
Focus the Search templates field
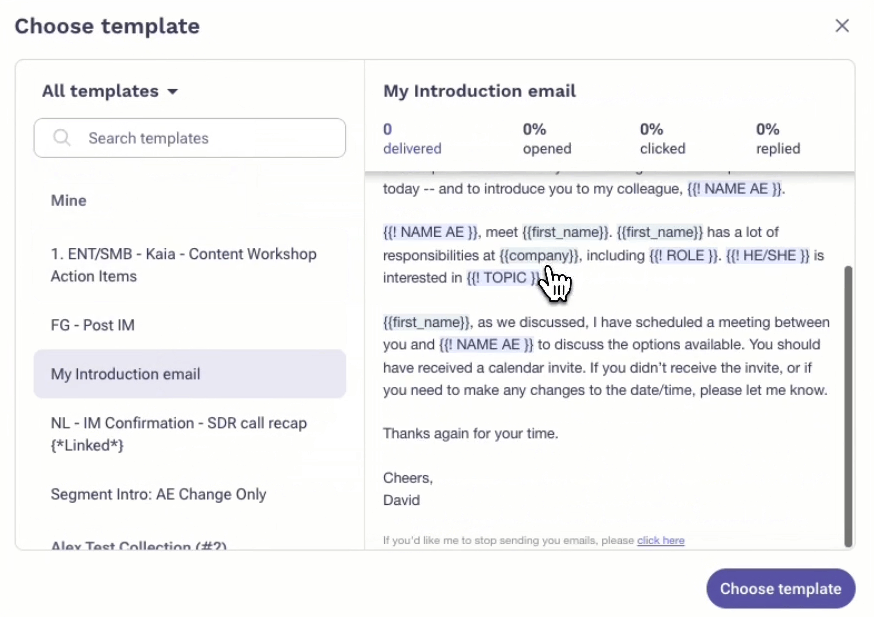[190, 138]
